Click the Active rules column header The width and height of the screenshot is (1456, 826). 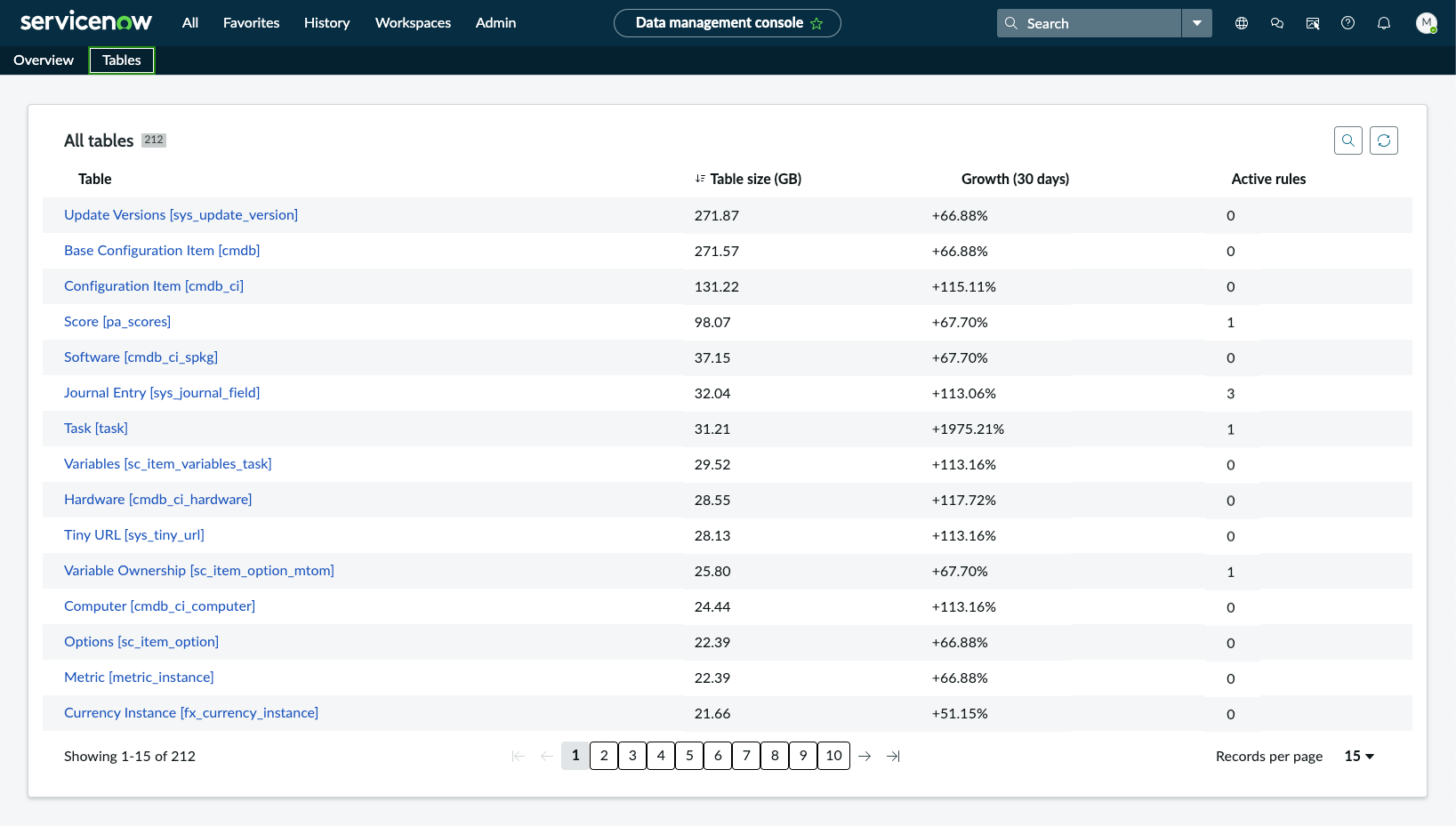tap(1268, 179)
